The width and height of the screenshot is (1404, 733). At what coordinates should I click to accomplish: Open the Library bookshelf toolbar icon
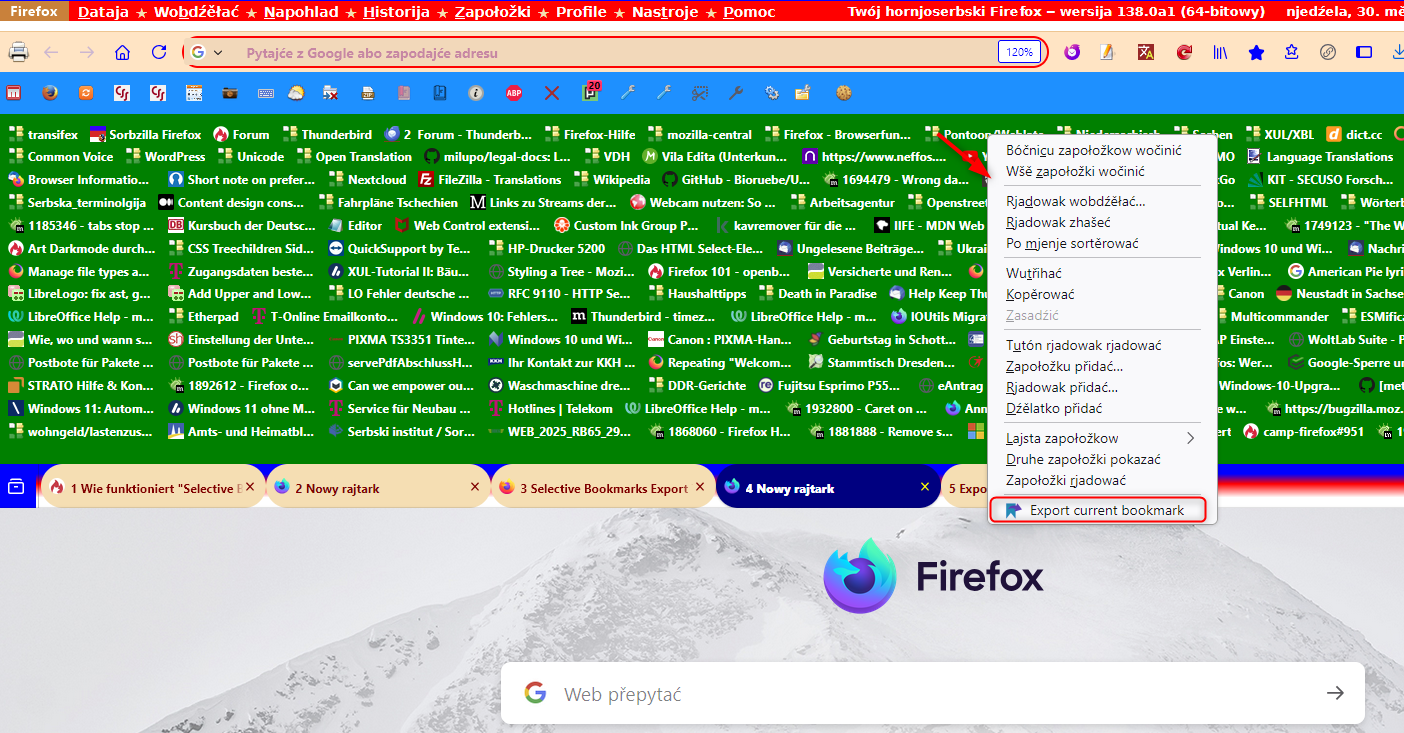point(1221,52)
